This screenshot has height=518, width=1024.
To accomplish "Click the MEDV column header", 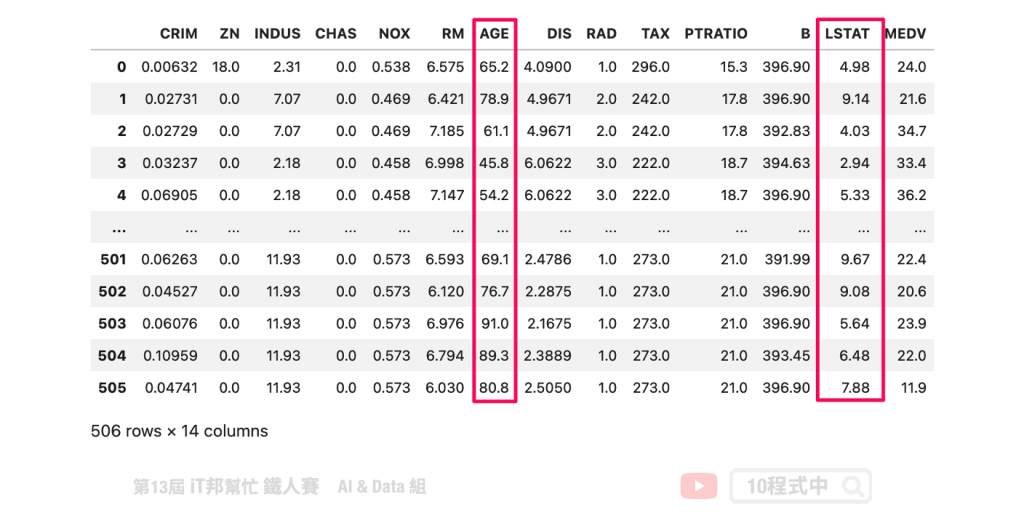I will pyautogui.click(x=905, y=33).
